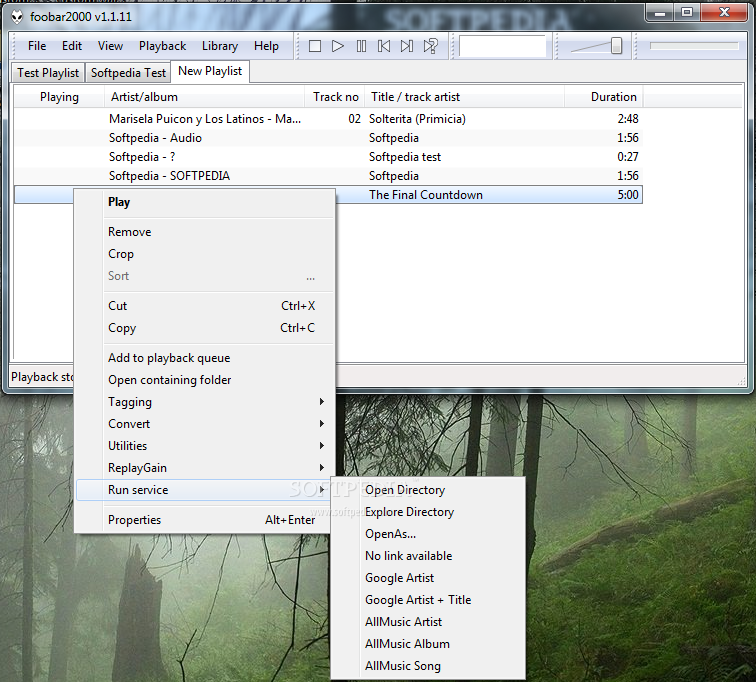Click the Stop playback button
Image resolution: width=756 pixels, height=682 pixels.
point(315,46)
